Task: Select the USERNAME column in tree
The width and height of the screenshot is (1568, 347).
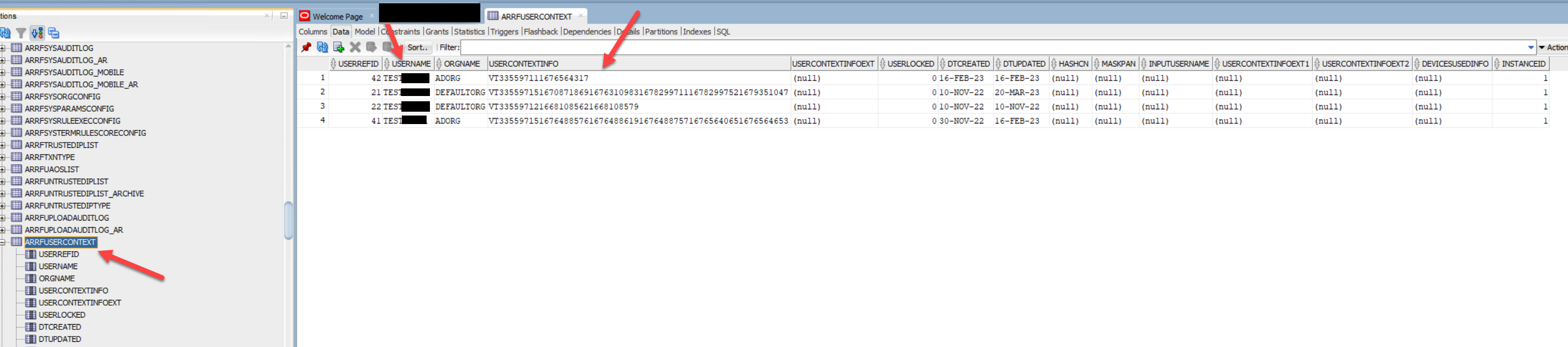Action: (x=58, y=267)
